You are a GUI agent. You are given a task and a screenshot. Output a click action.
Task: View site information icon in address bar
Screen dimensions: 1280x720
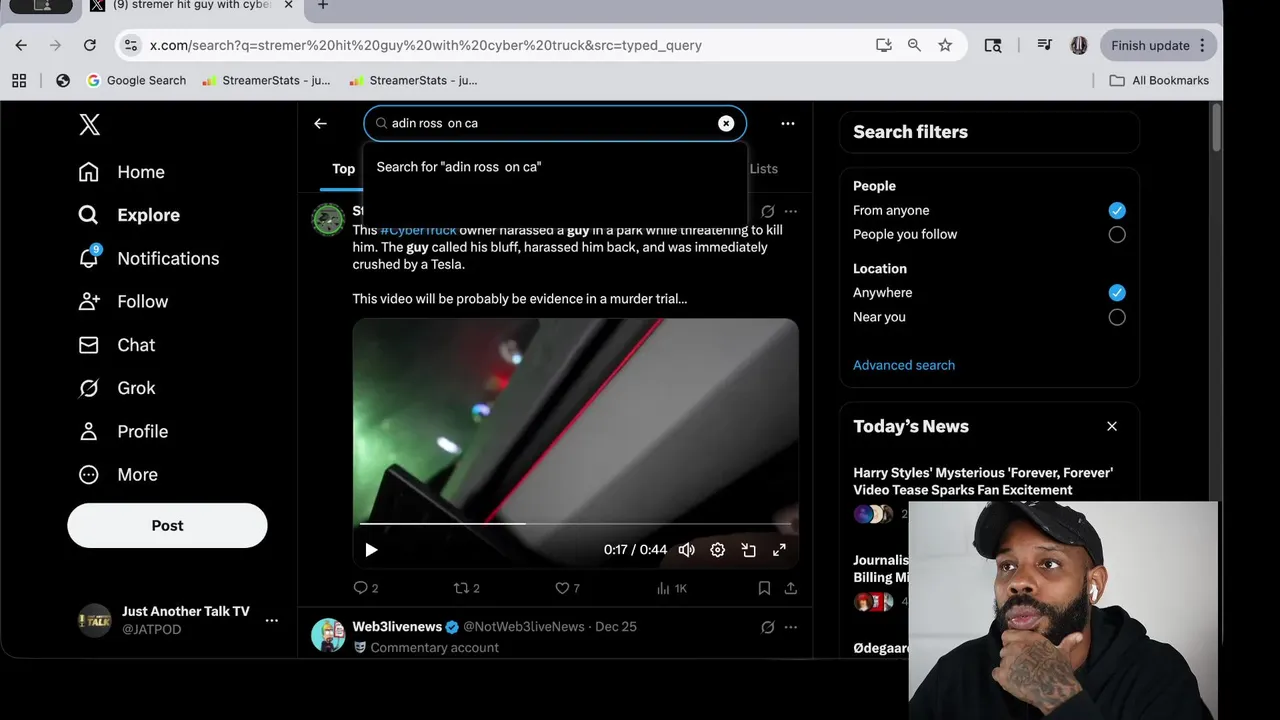click(129, 45)
